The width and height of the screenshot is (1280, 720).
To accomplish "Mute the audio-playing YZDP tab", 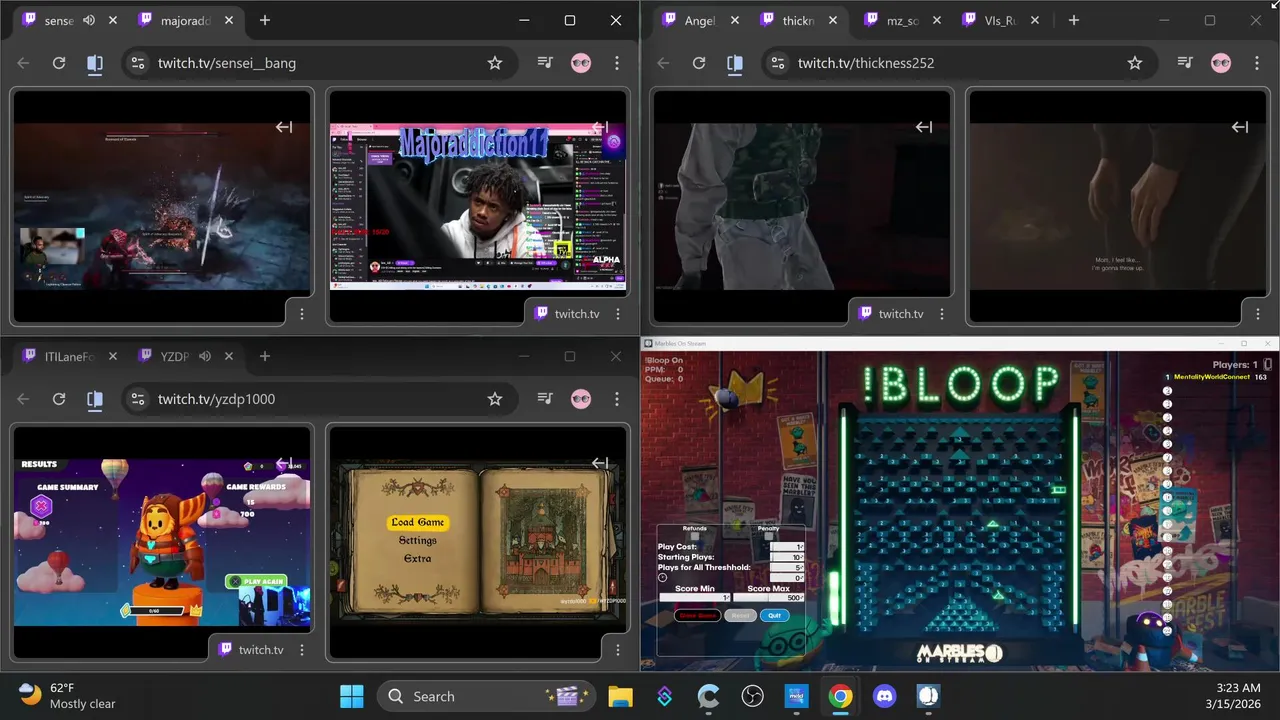I will pos(205,356).
